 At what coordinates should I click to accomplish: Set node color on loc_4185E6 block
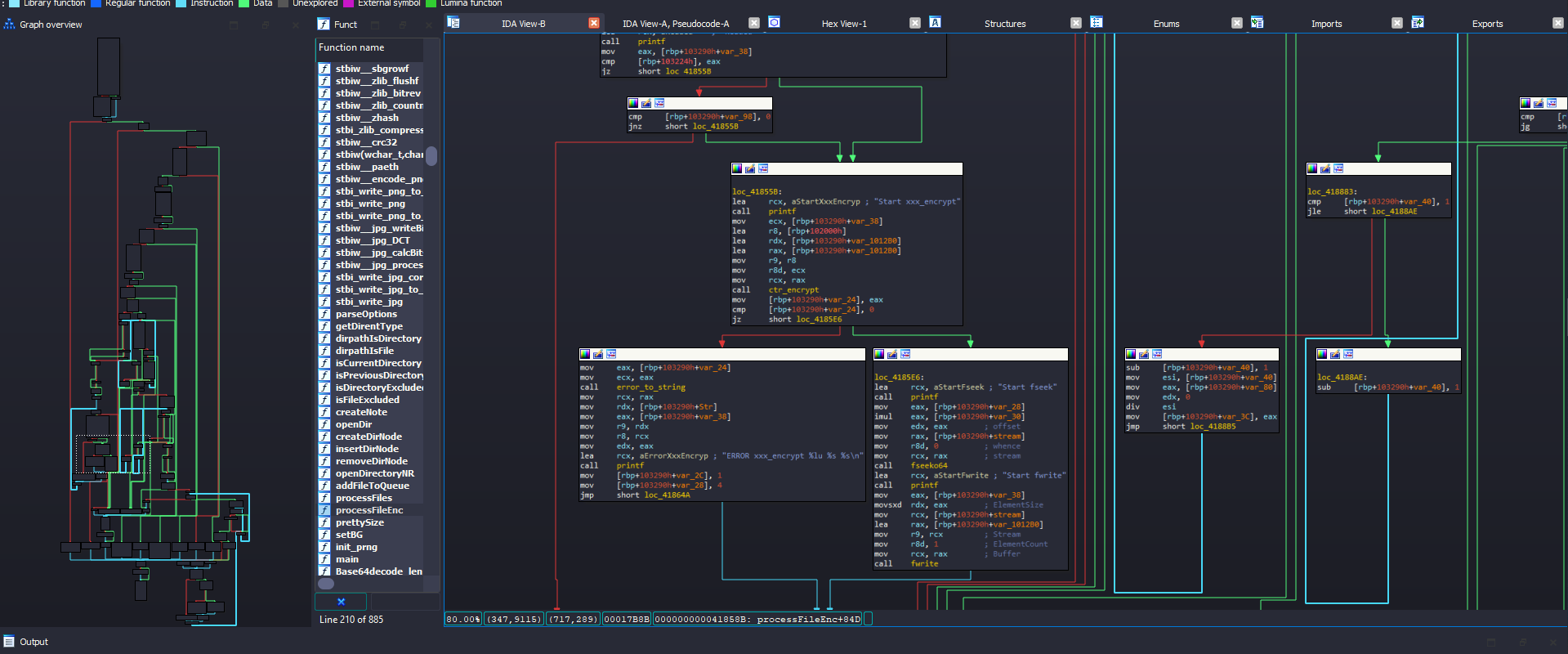(x=879, y=354)
